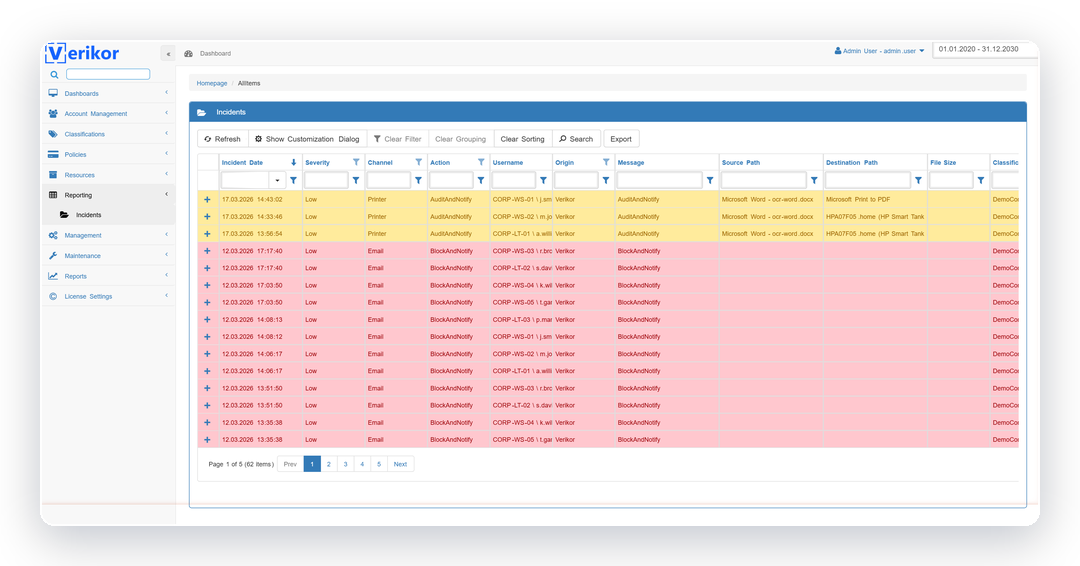The height and width of the screenshot is (566, 1080).
Task: Click the Classifications tags icon
Action: click(53, 134)
